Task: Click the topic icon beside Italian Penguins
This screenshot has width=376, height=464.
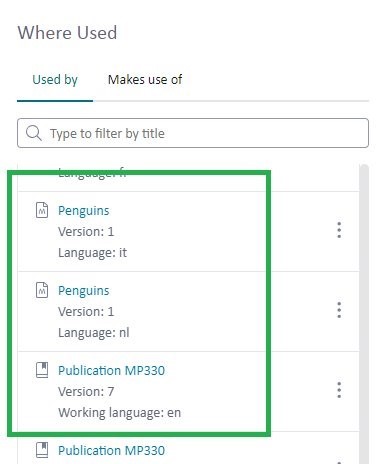Action: point(42,210)
